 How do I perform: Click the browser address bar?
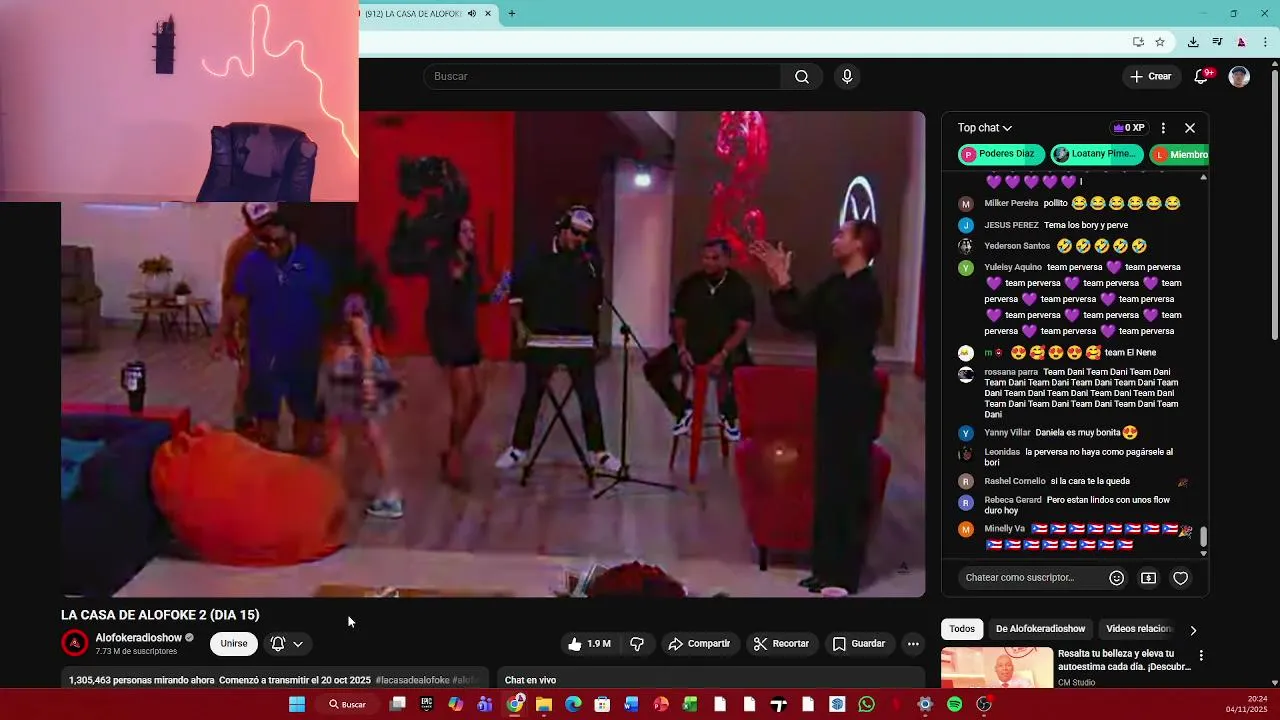[740, 42]
